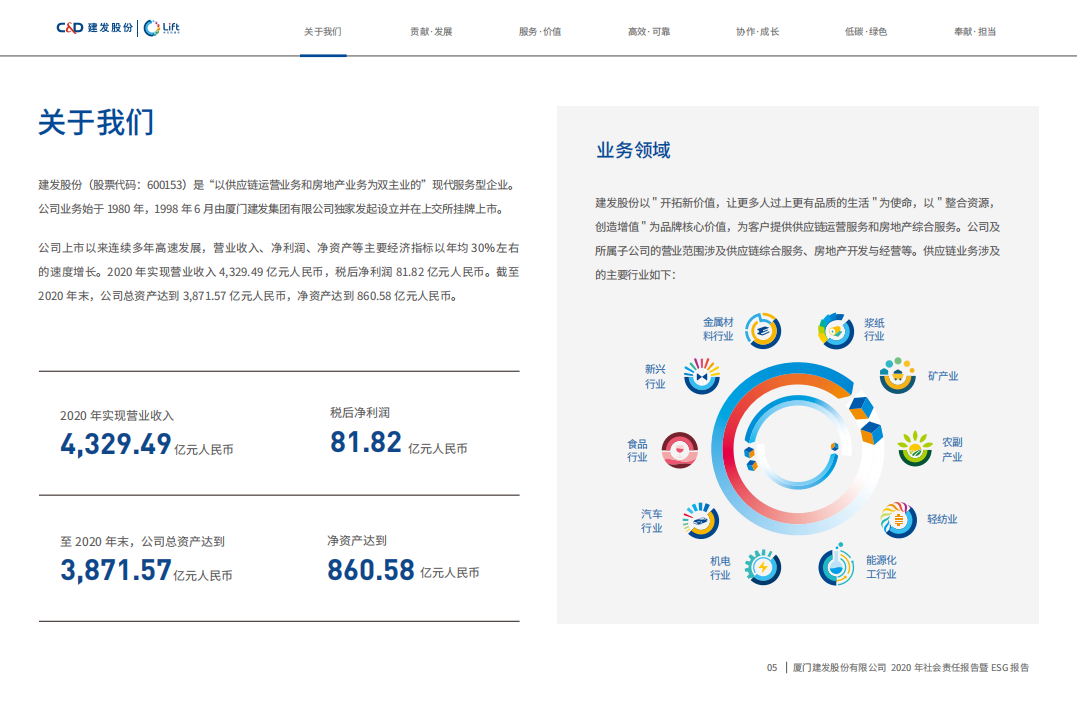Switch to the 服务·价值 tab

point(539,31)
